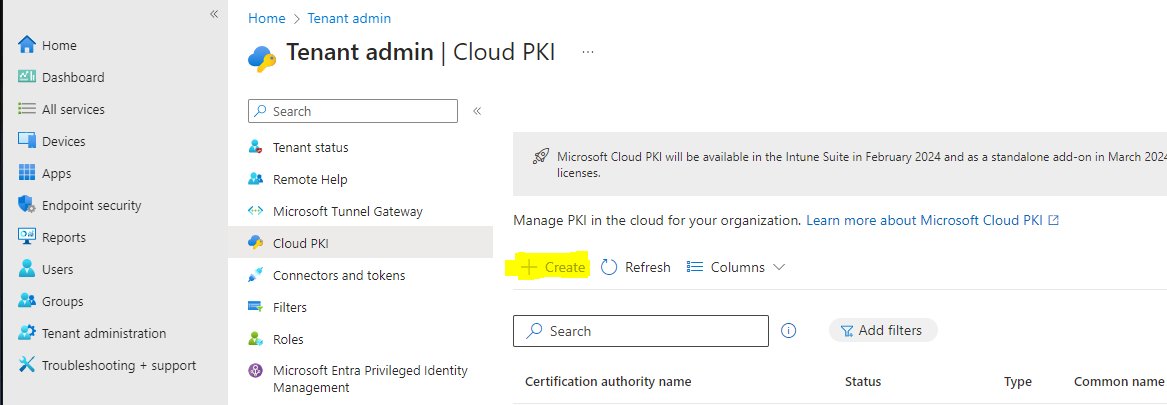
Task: Click the Troubleshooting + support wrench icon
Action: [x=27, y=365]
